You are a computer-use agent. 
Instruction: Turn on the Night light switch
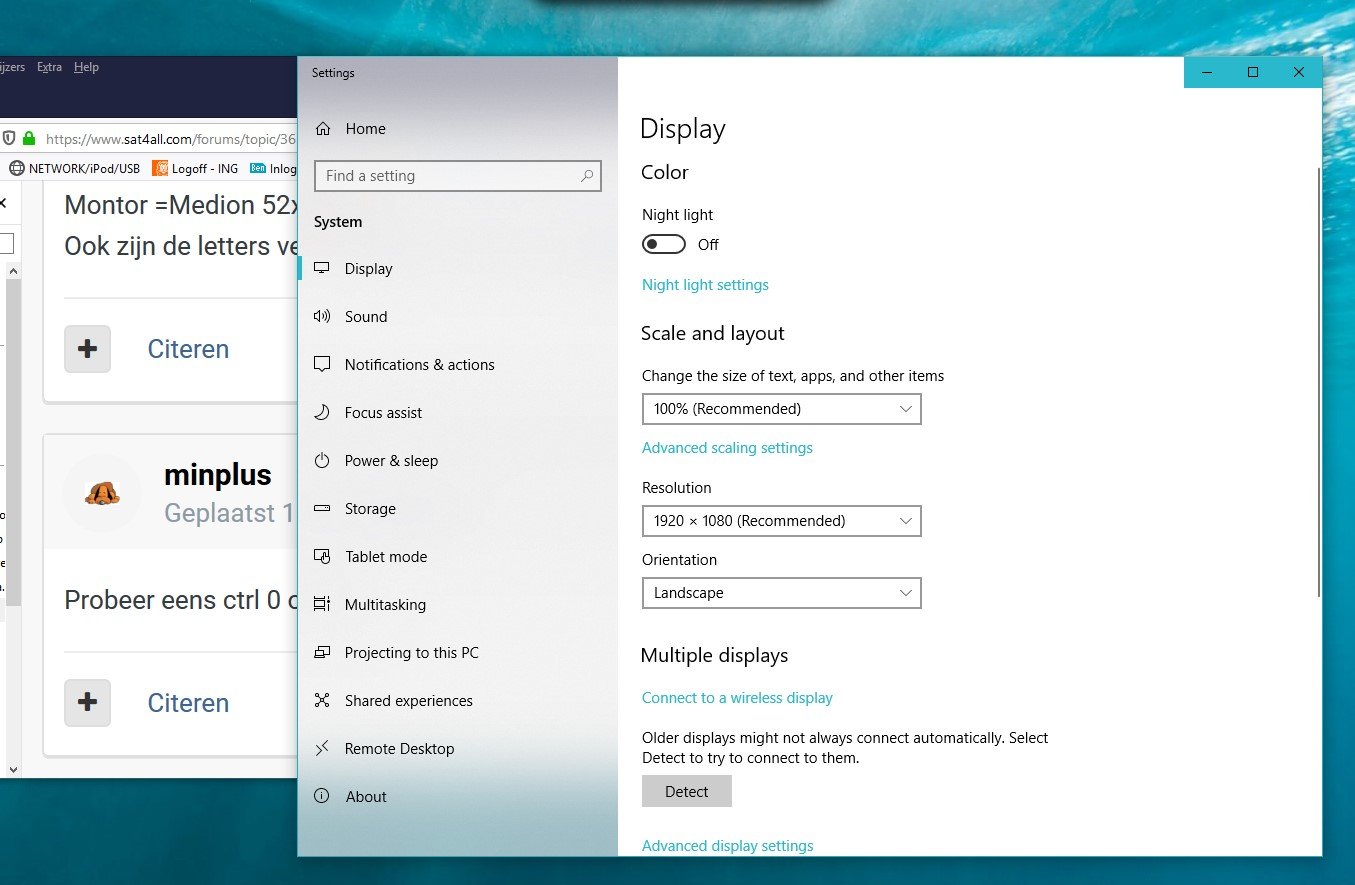click(664, 245)
